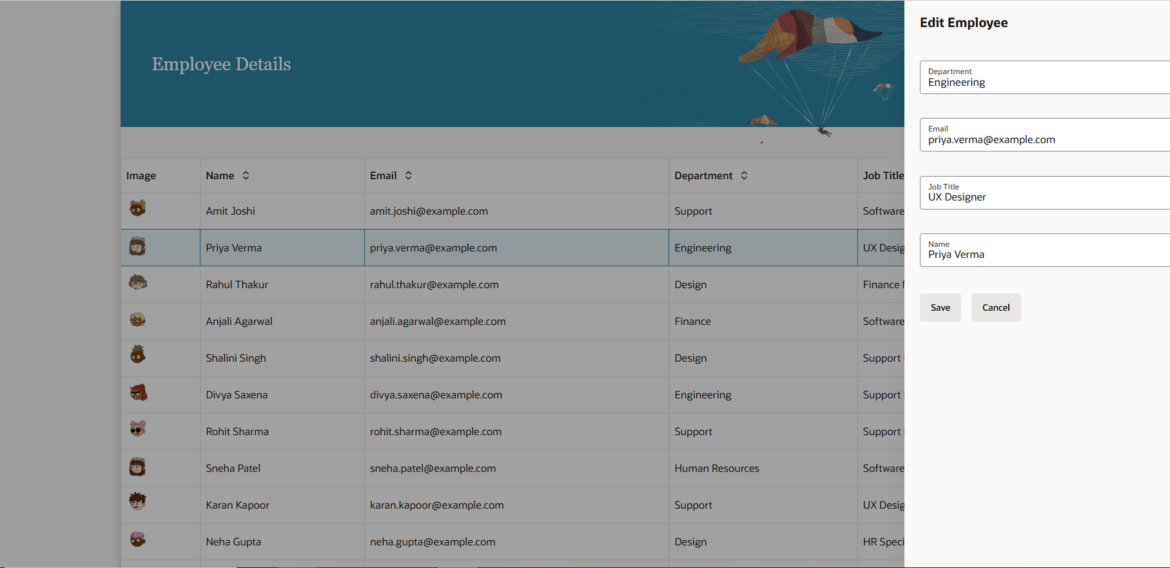Click Priya Verma's avatar image

(137, 246)
